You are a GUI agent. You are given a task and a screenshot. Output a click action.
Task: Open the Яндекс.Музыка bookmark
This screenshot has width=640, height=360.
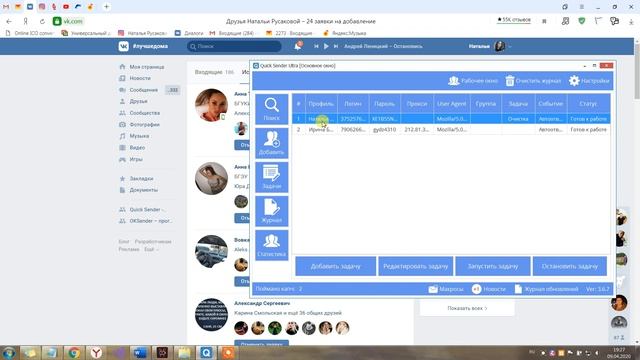344,33
